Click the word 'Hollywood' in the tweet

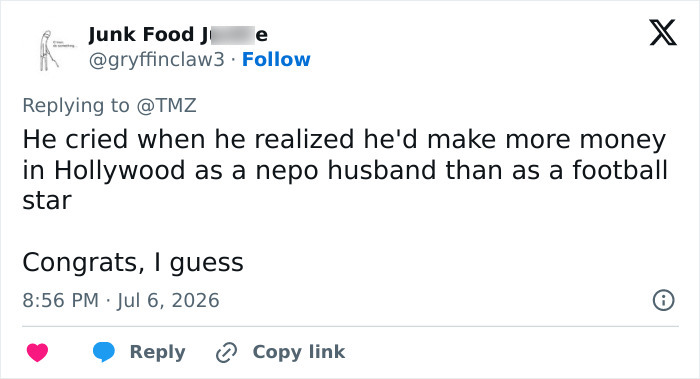(x=120, y=171)
